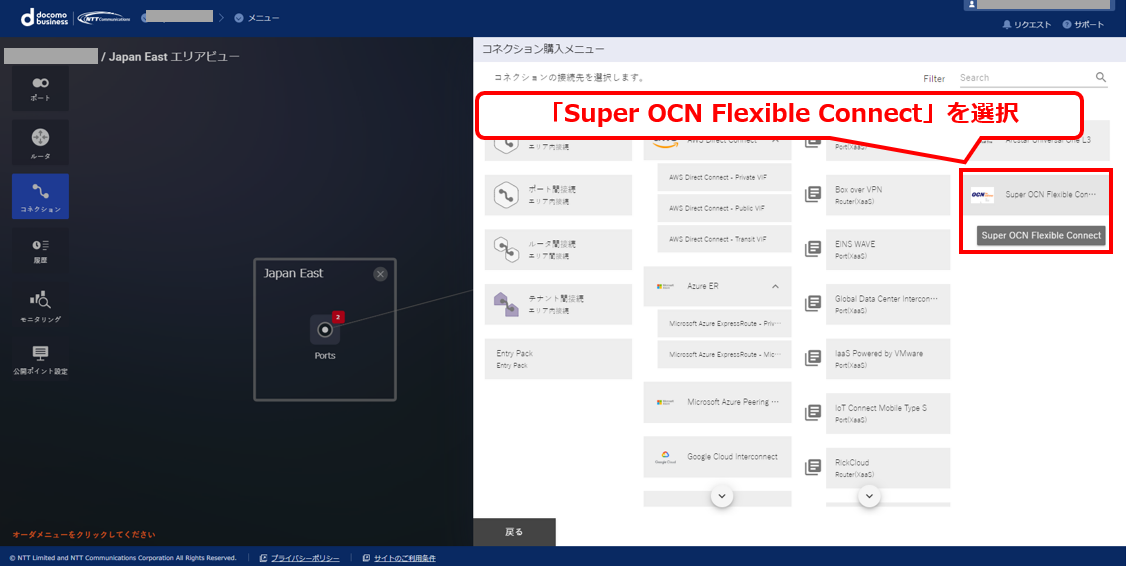This screenshot has height=566, width=1127.
Task: Select the Entry Pack card
Action: (558, 359)
